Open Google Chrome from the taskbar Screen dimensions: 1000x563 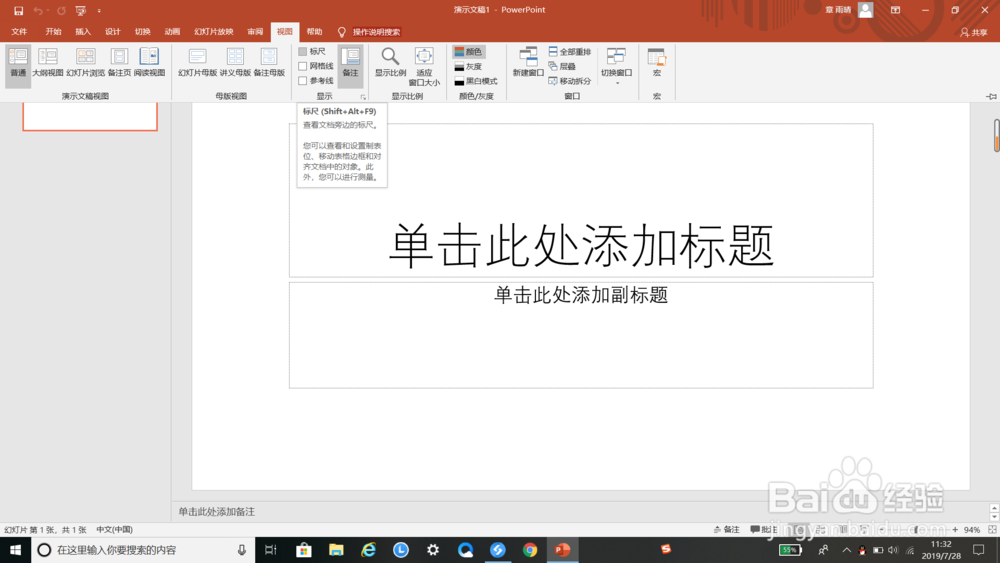point(529,550)
